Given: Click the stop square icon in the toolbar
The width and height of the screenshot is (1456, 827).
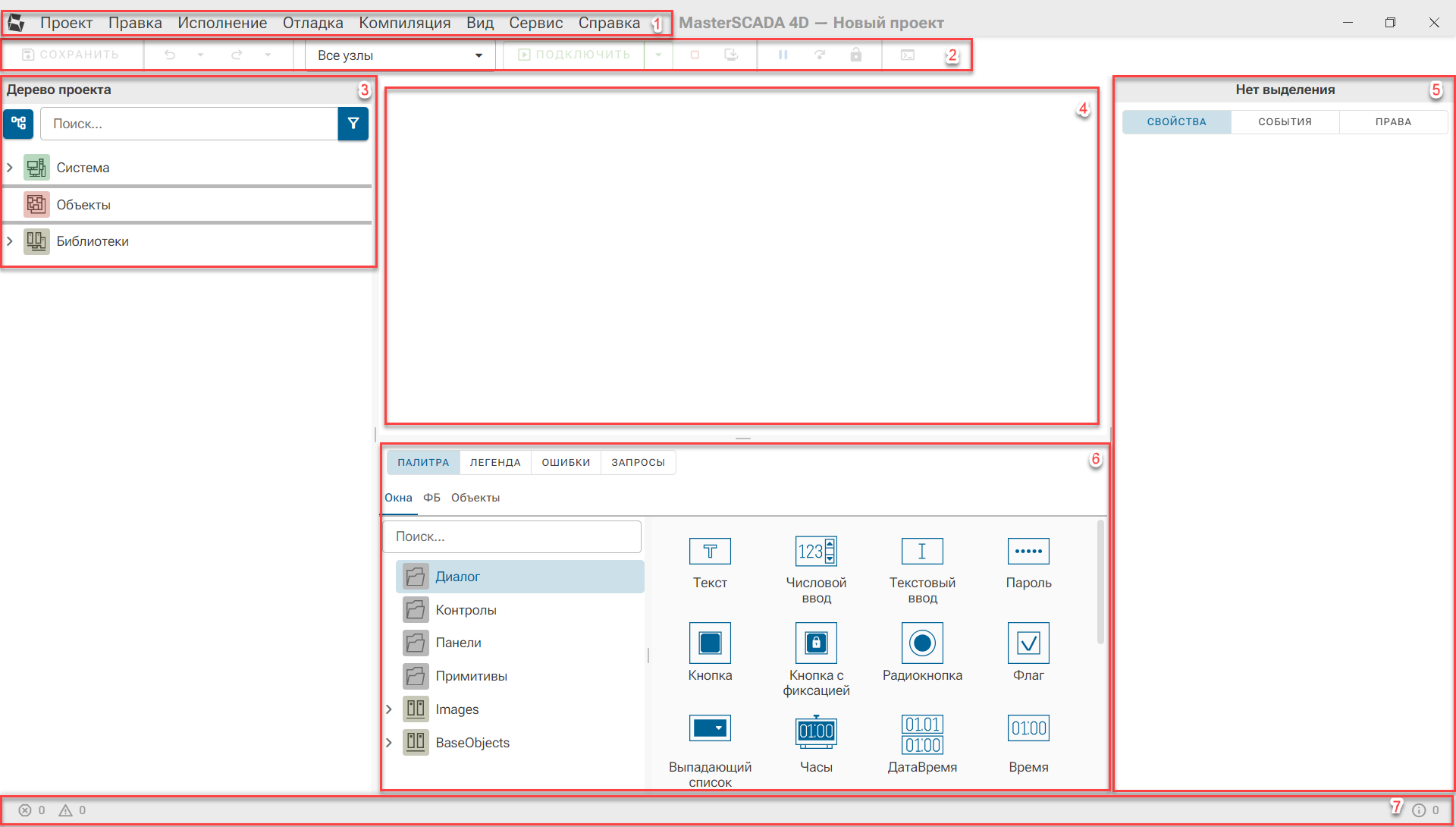Looking at the screenshot, I should [695, 55].
